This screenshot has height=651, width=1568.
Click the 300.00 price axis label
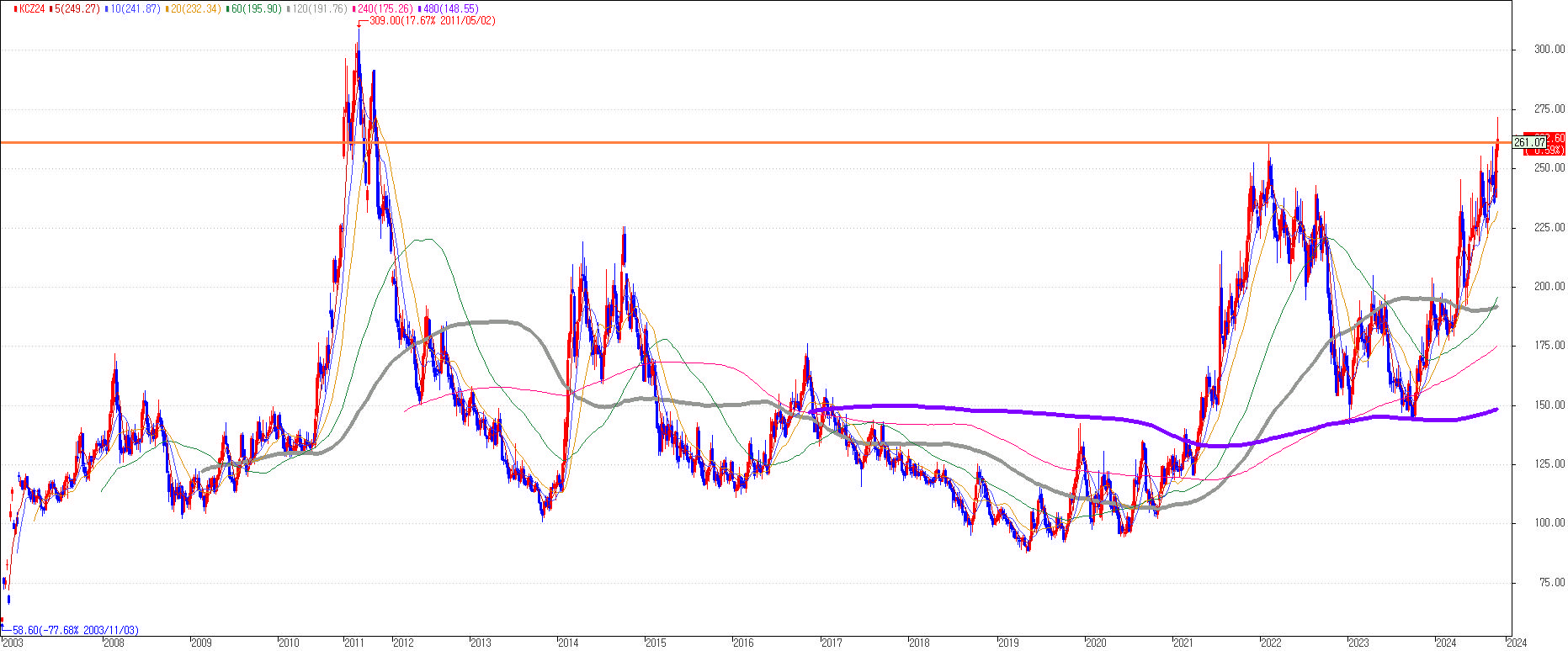(1550, 50)
